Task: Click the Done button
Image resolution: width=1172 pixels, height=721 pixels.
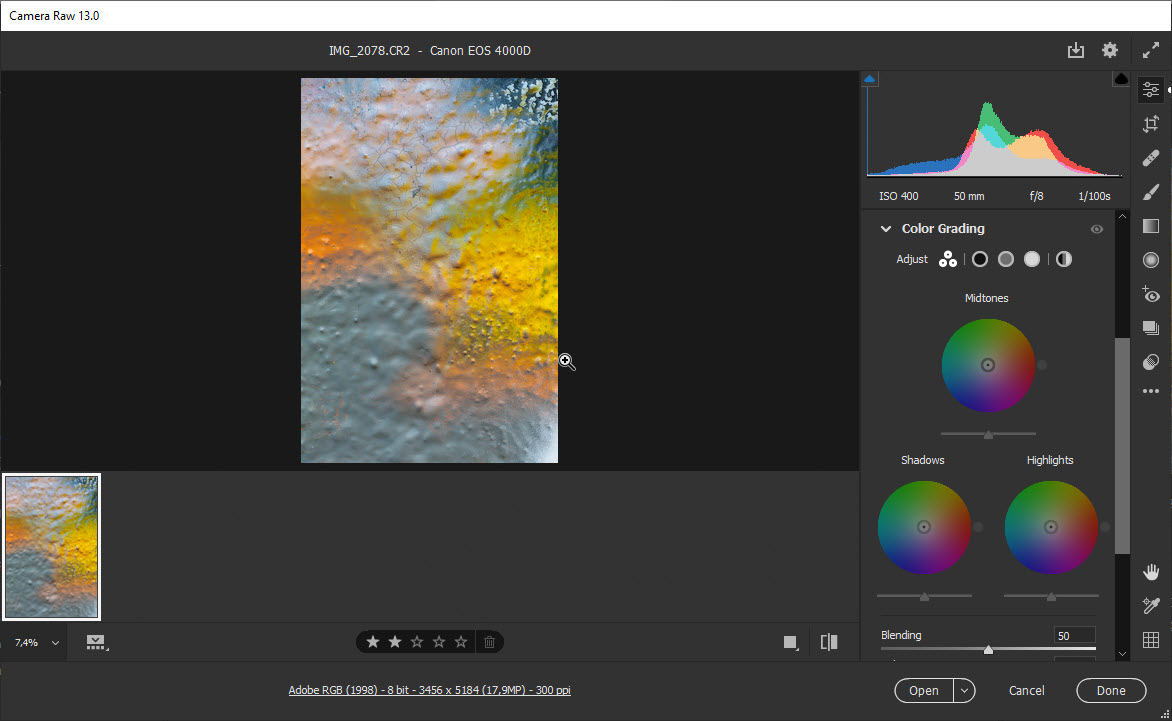Action: (1111, 690)
